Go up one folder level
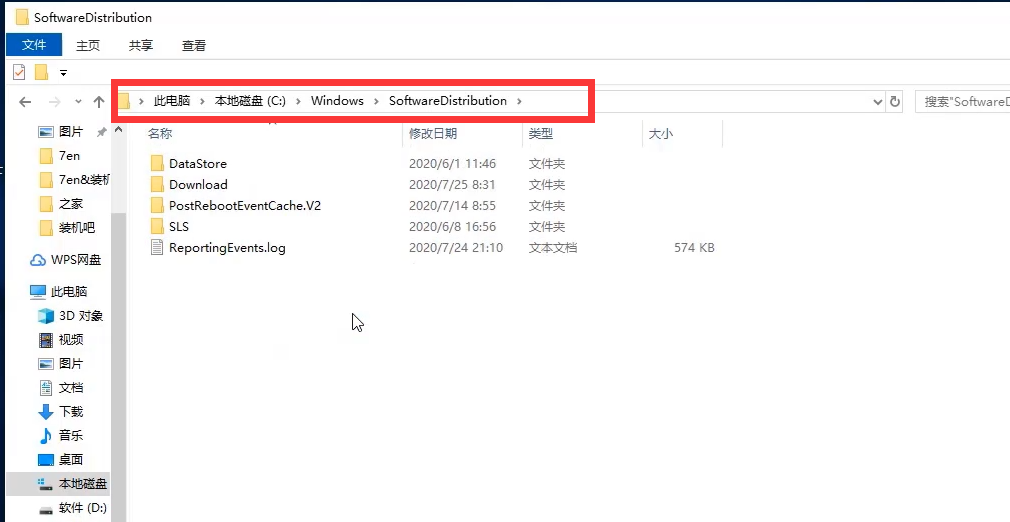 [x=99, y=101]
